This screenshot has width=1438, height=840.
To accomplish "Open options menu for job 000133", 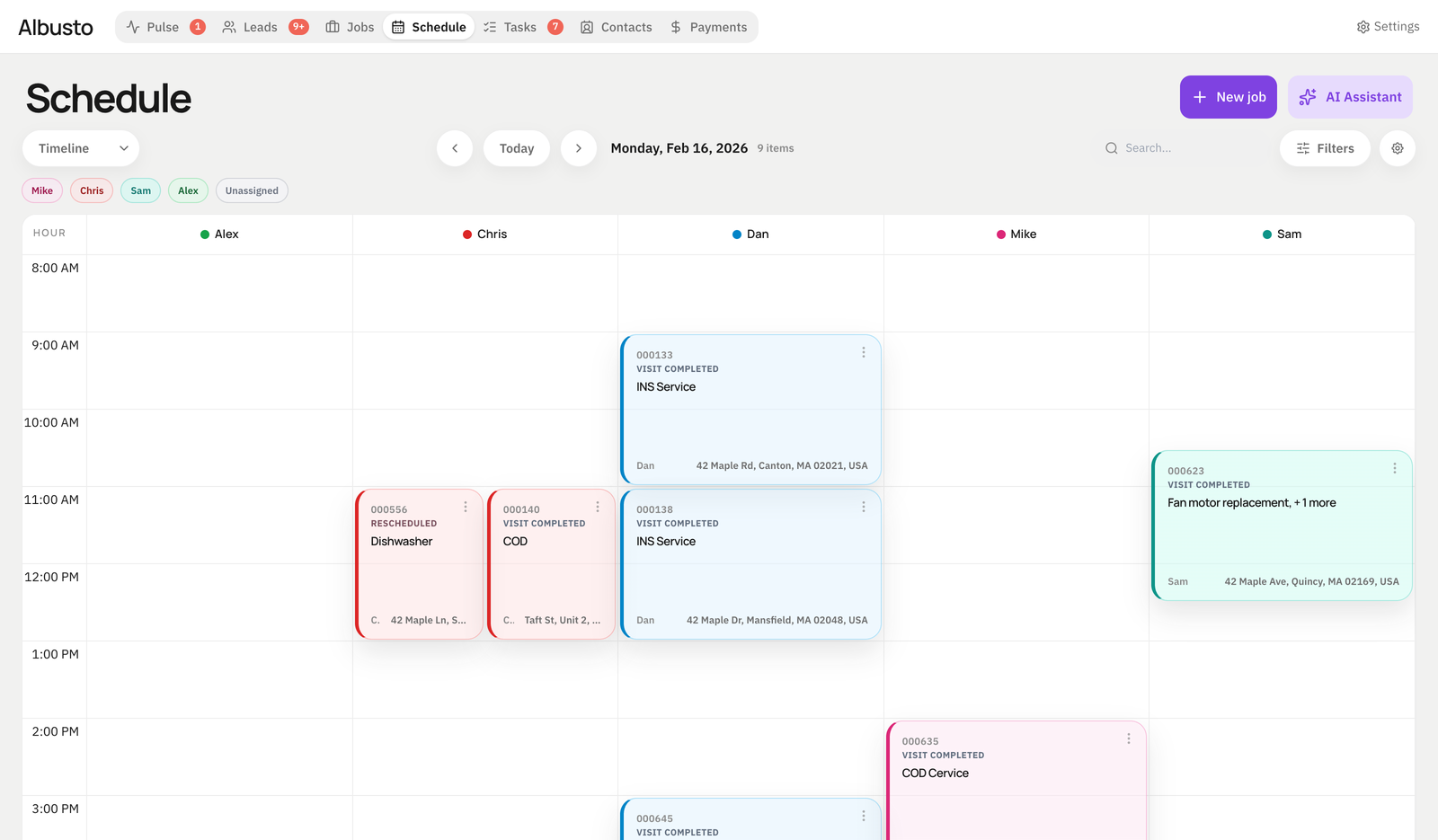I will pyautogui.click(x=864, y=353).
